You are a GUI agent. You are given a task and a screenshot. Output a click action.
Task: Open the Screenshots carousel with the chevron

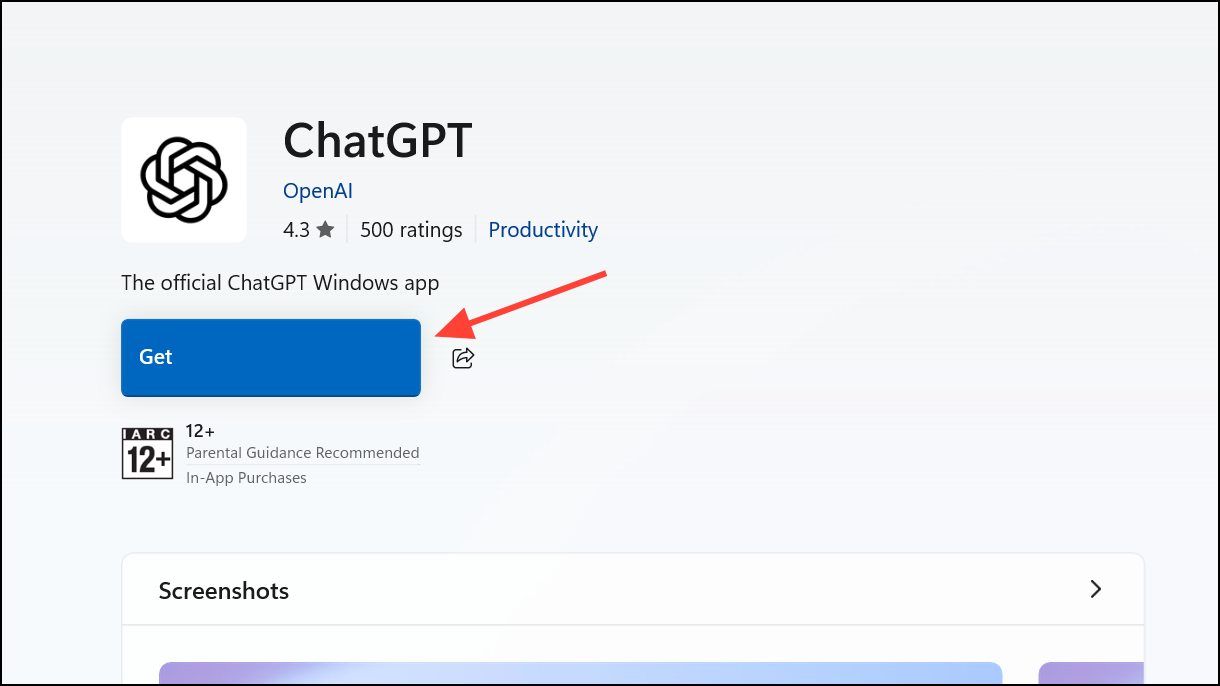1096,589
